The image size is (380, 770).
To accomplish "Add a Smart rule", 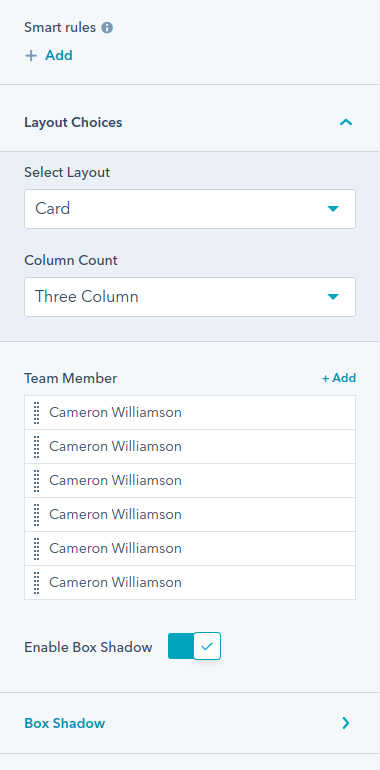I will [58, 55].
